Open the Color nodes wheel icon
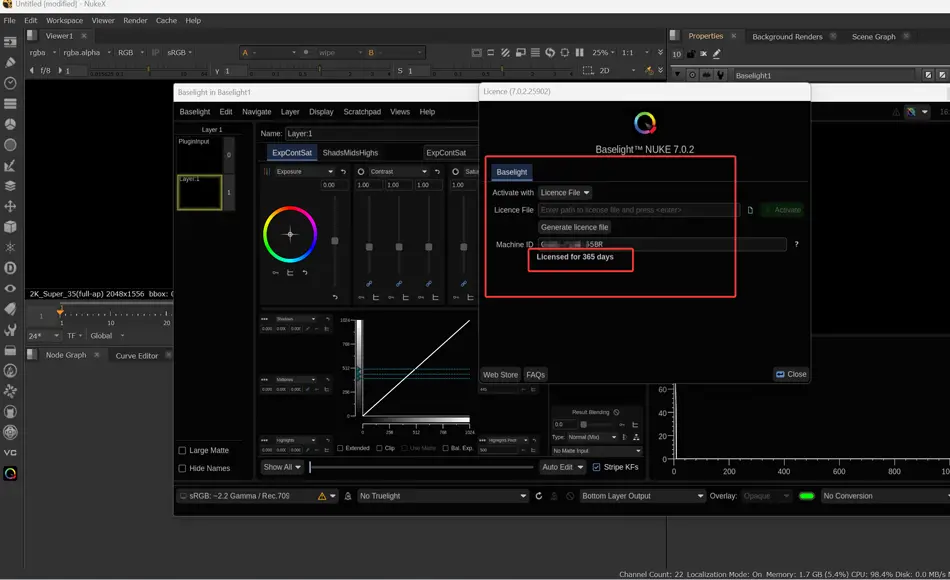This screenshot has width=950, height=580. [10, 124]
